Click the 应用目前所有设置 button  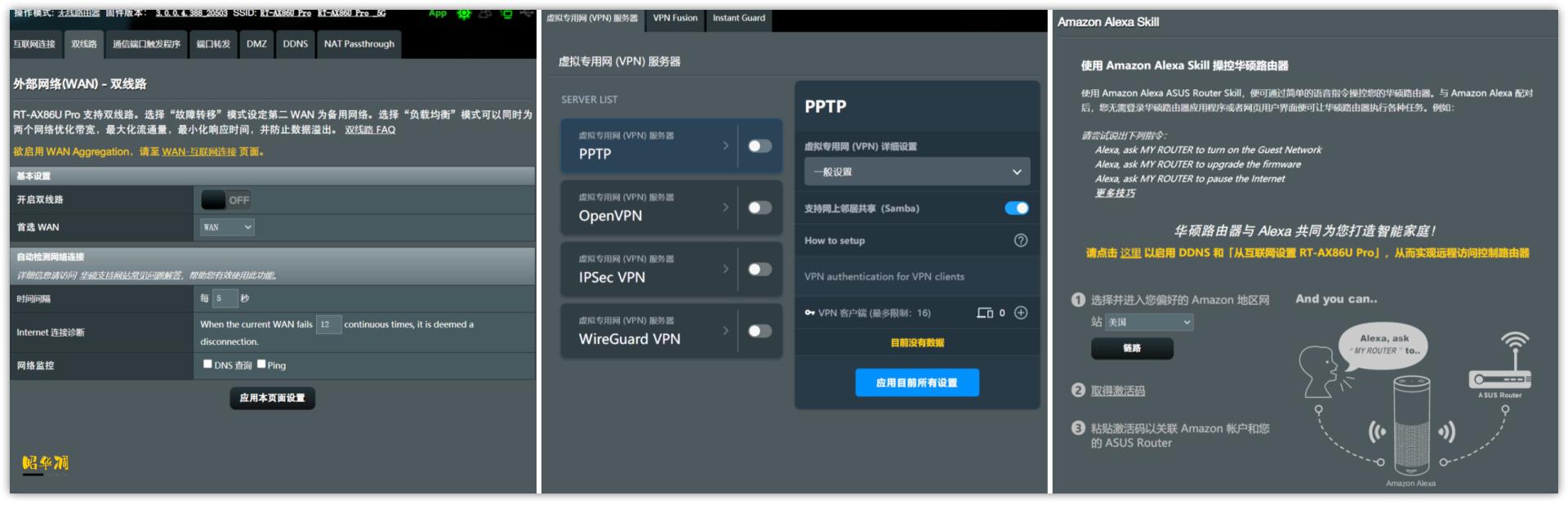917,382
